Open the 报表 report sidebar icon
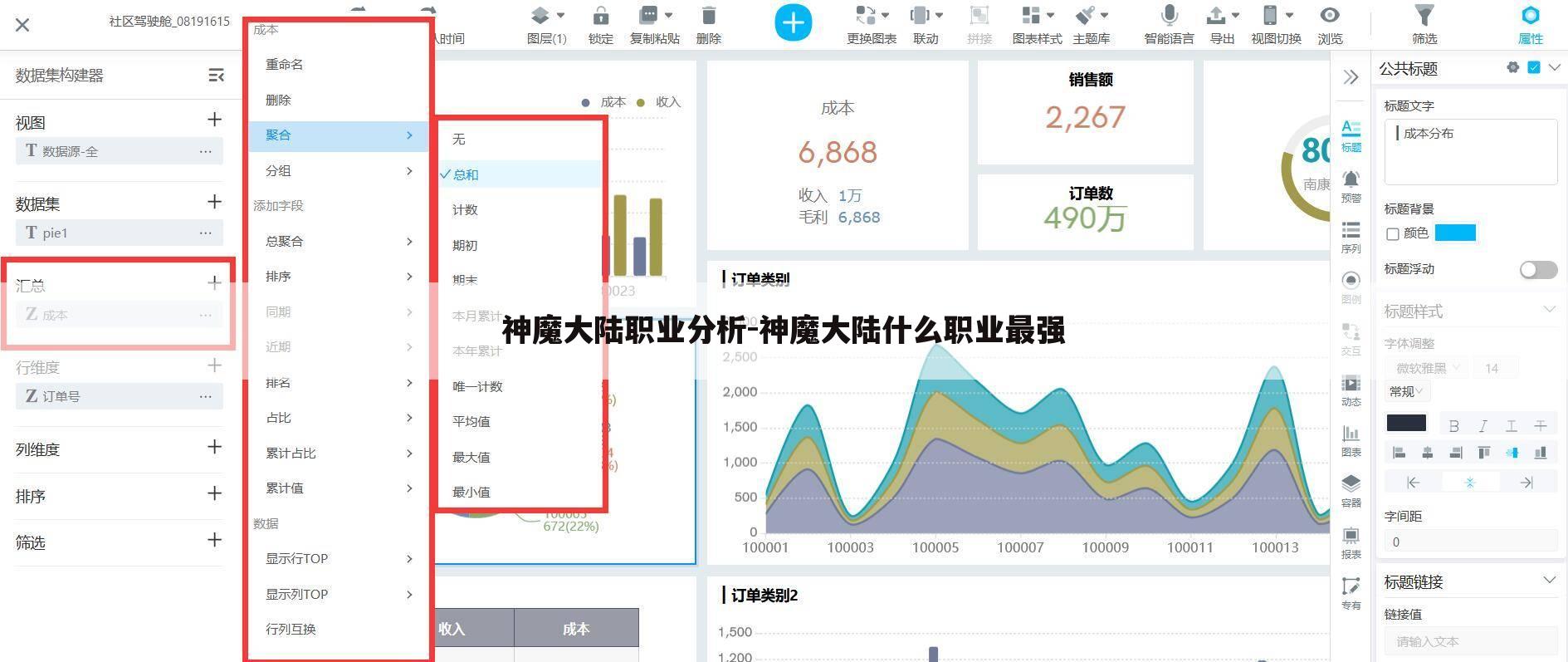 [x=1351, y=542]
